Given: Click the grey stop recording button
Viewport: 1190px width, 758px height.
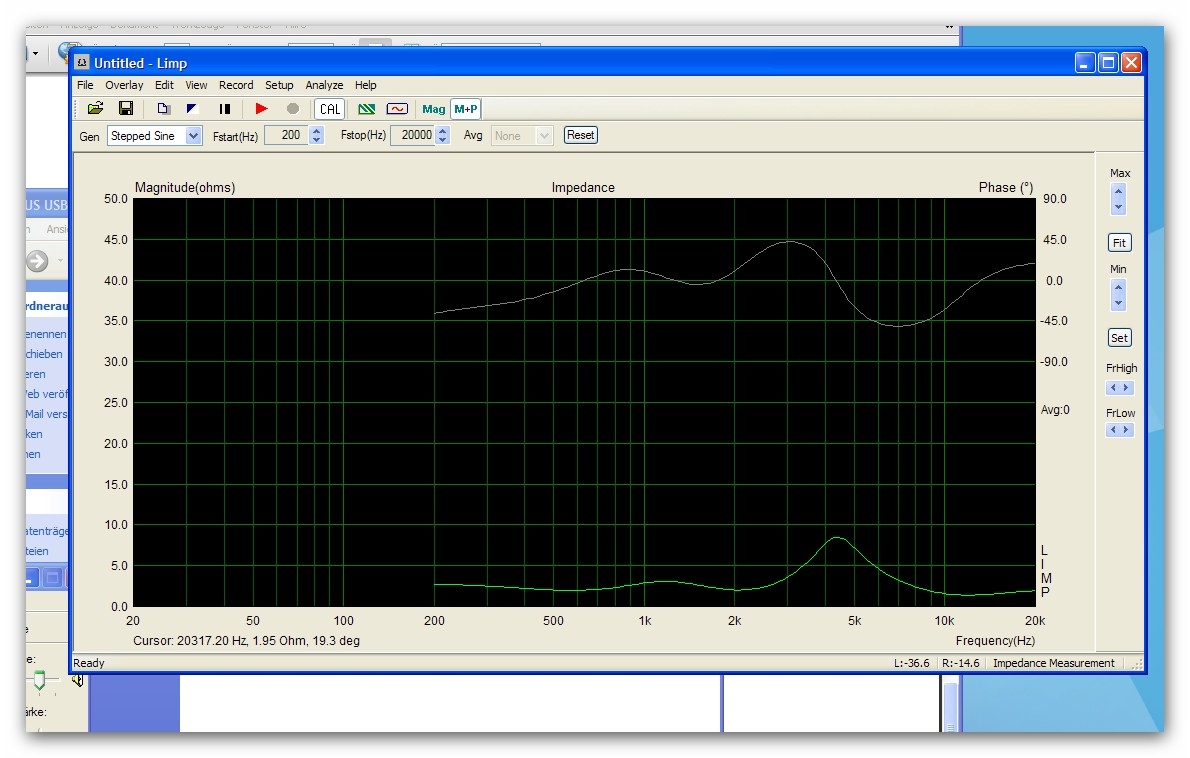Looking at the screenshot, I should tap(293, 109).
